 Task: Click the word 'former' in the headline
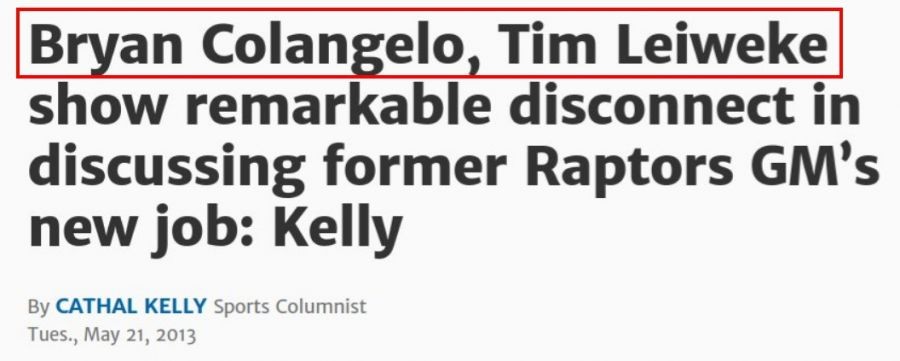415,165
